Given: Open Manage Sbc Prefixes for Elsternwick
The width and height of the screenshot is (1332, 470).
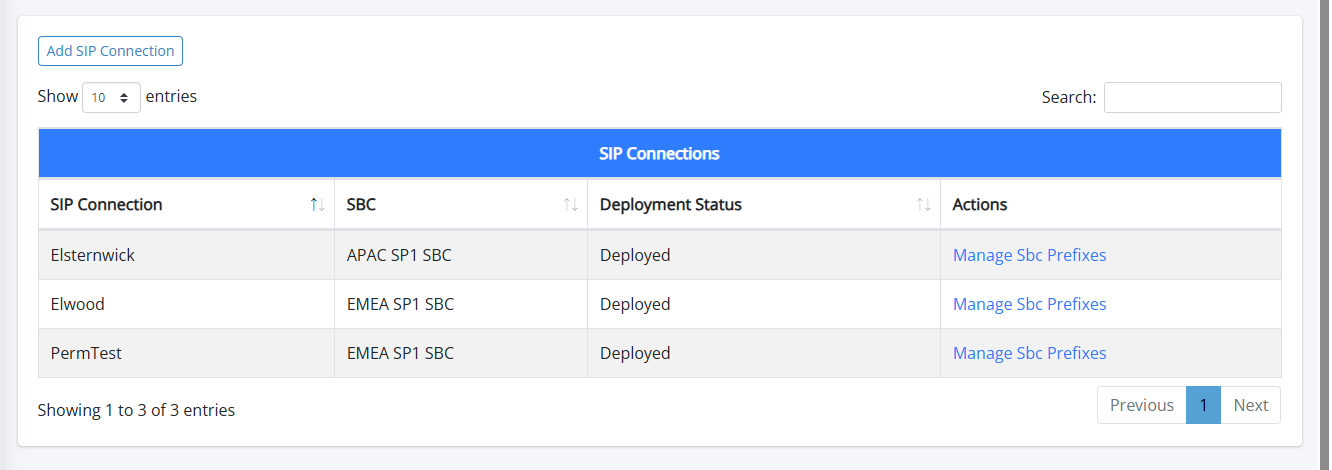Looking at the screenshot, I should 1029,255.
